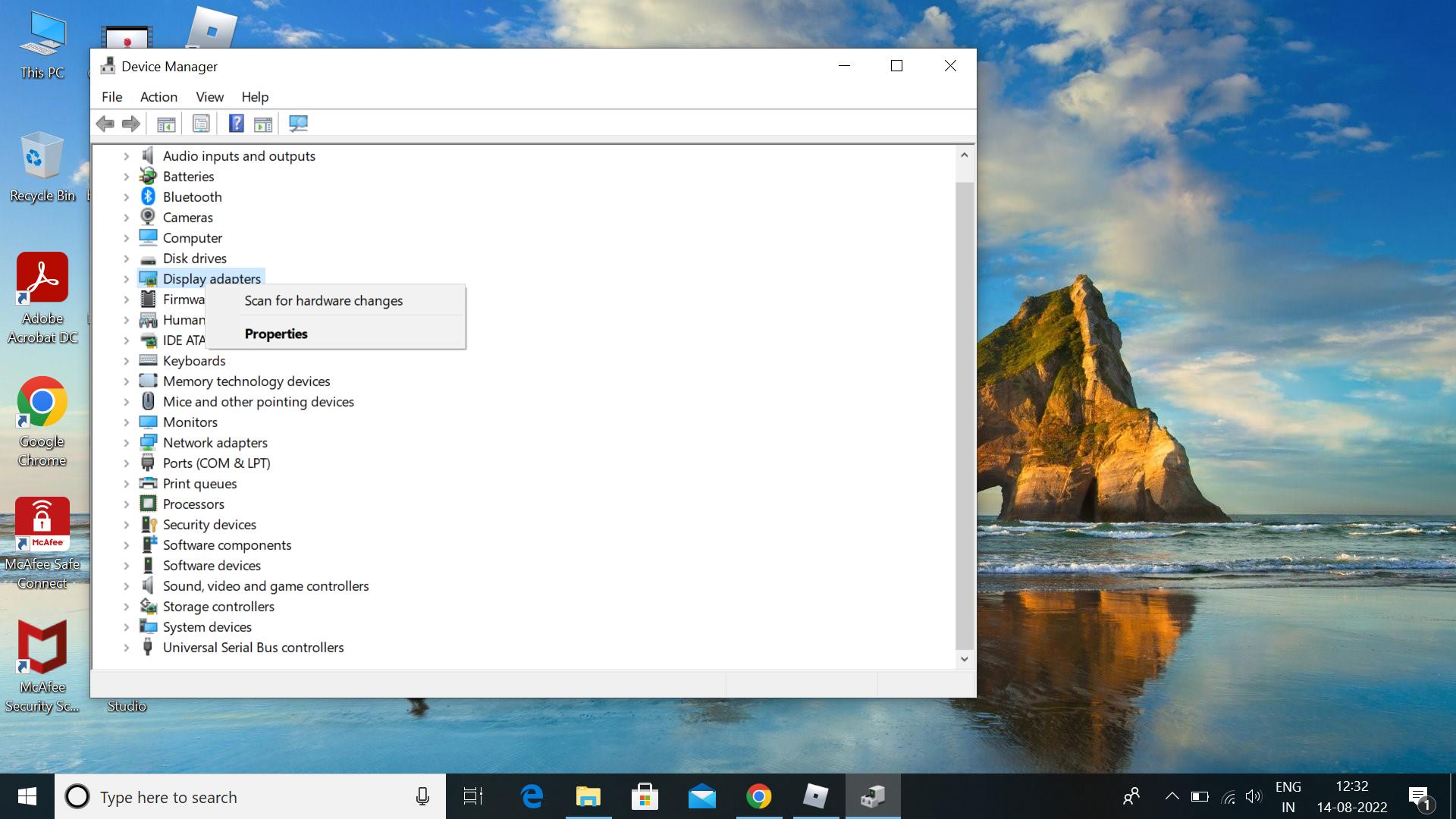
Task: Open Task View on the taskbar
Action: coord(473,796)
